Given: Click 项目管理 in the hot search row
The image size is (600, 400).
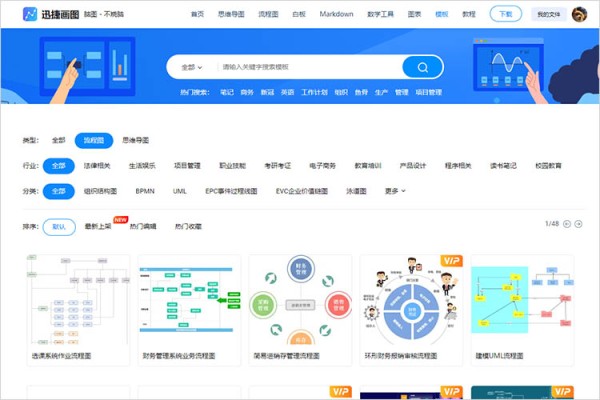Looking at the screenshot, I should tap(429, 92).
